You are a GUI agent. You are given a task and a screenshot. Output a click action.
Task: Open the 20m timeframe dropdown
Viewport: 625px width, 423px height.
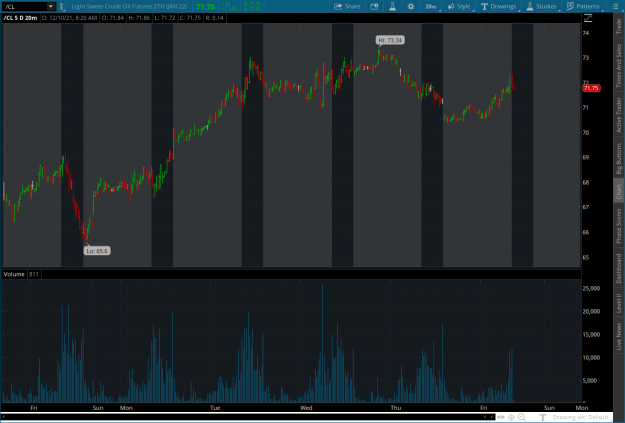tap(431, 6)
